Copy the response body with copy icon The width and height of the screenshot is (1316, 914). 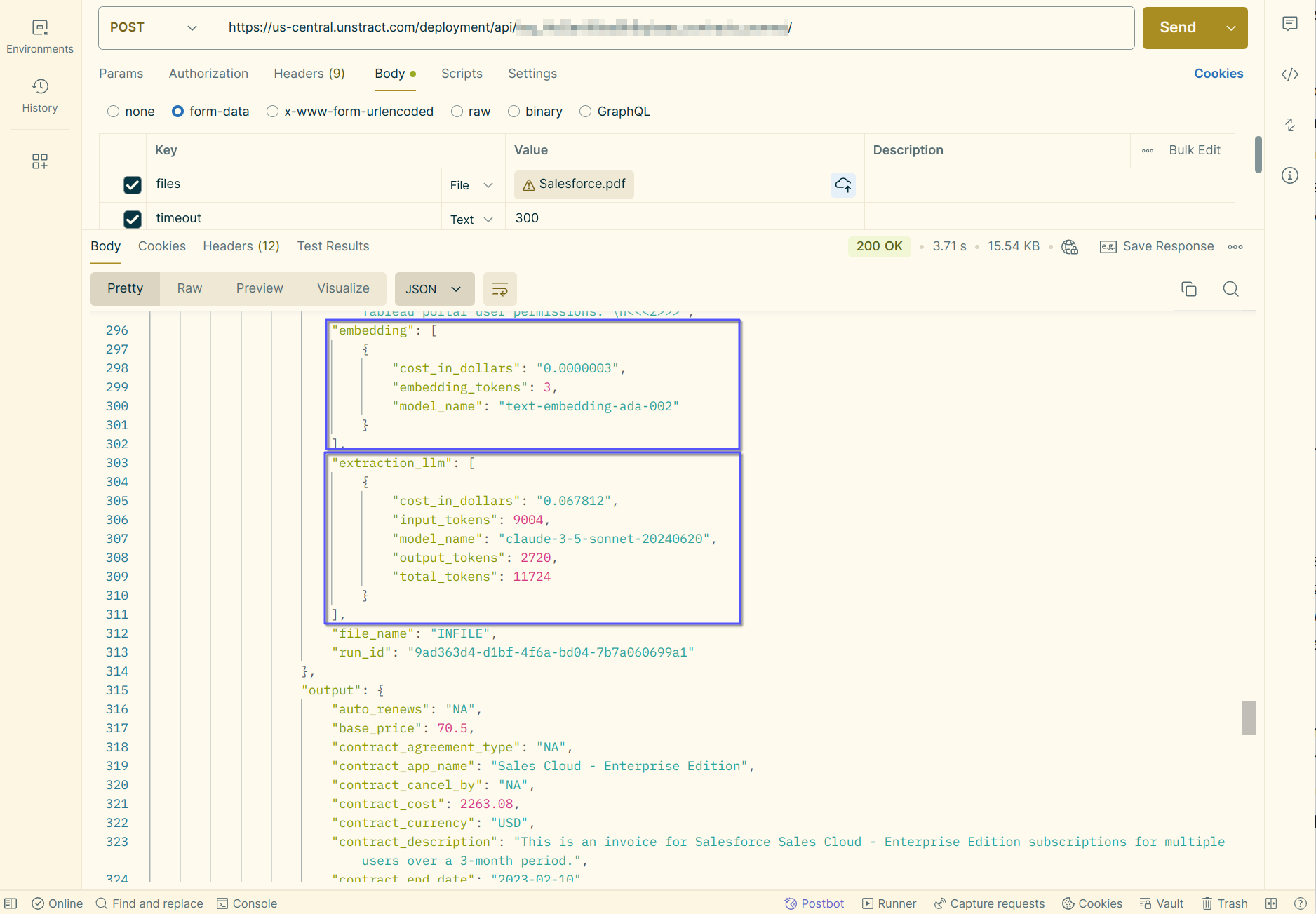(x=1188, y=289)
